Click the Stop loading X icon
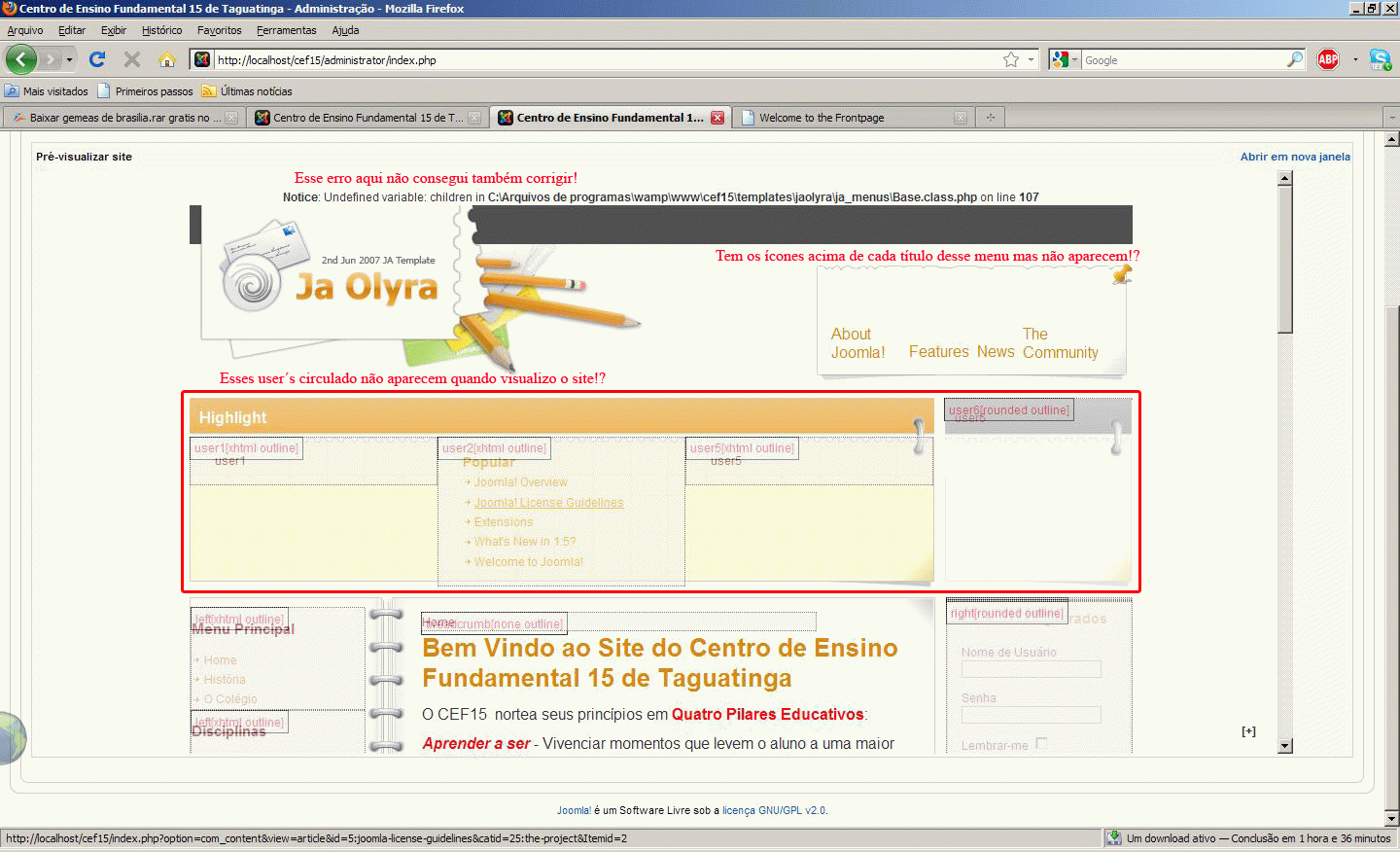Viewport: 1400px width, 852px height. (x=132, y=59)
